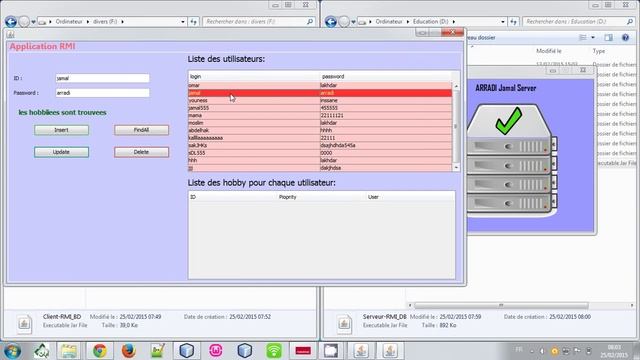Click the red rectangle taskbar icon
640x360 pixels.
point(303,351)
